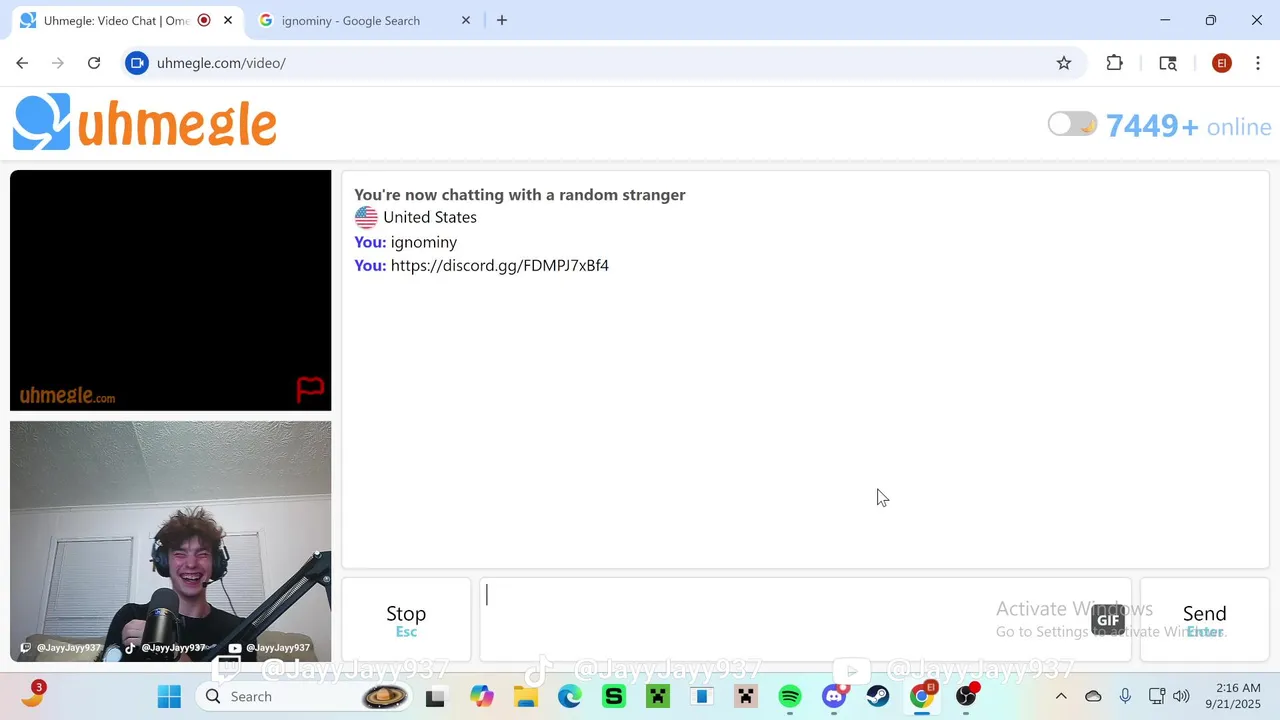Open the Minecraft creeper icon in taskbar

(x=658, y=696)
